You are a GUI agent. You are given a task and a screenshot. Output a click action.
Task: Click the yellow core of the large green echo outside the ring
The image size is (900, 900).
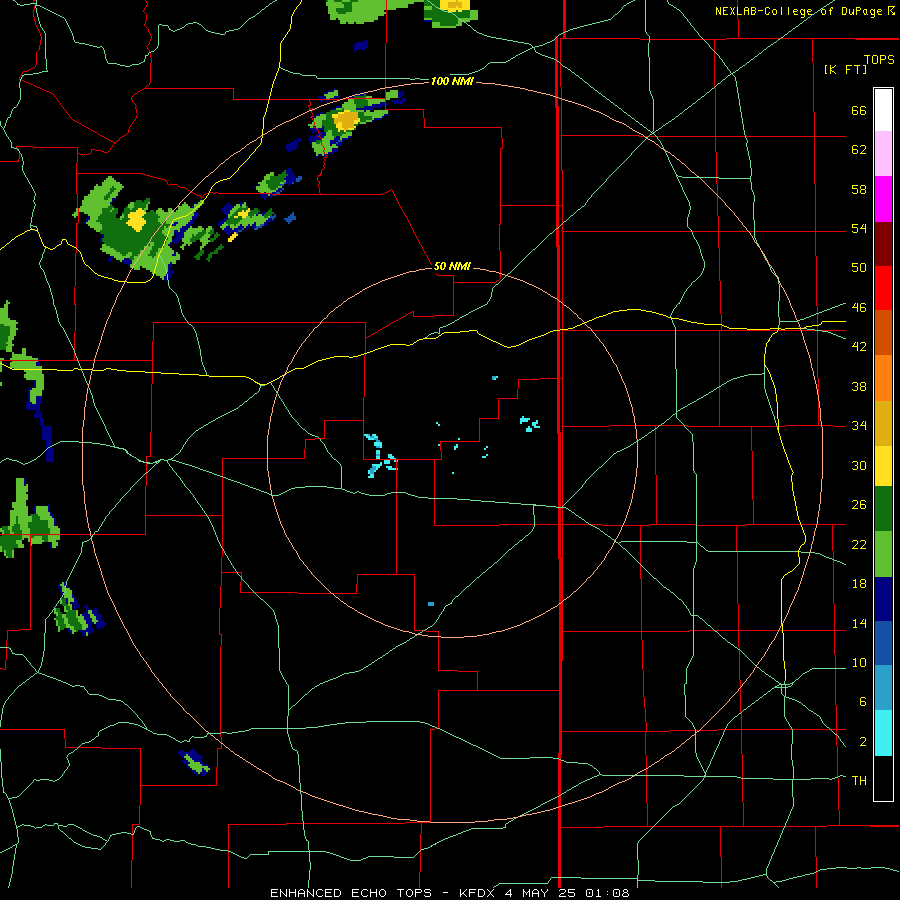[137, 220]
